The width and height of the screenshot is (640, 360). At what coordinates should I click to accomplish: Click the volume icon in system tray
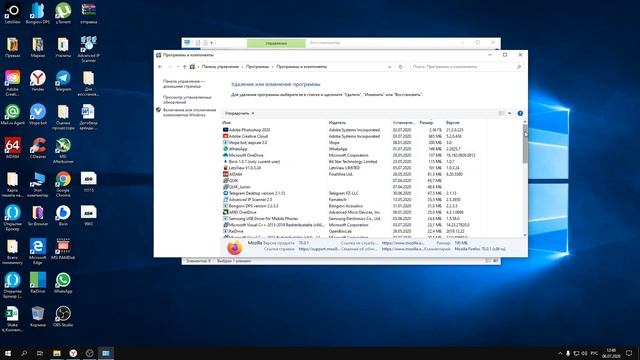click(584, 353)
